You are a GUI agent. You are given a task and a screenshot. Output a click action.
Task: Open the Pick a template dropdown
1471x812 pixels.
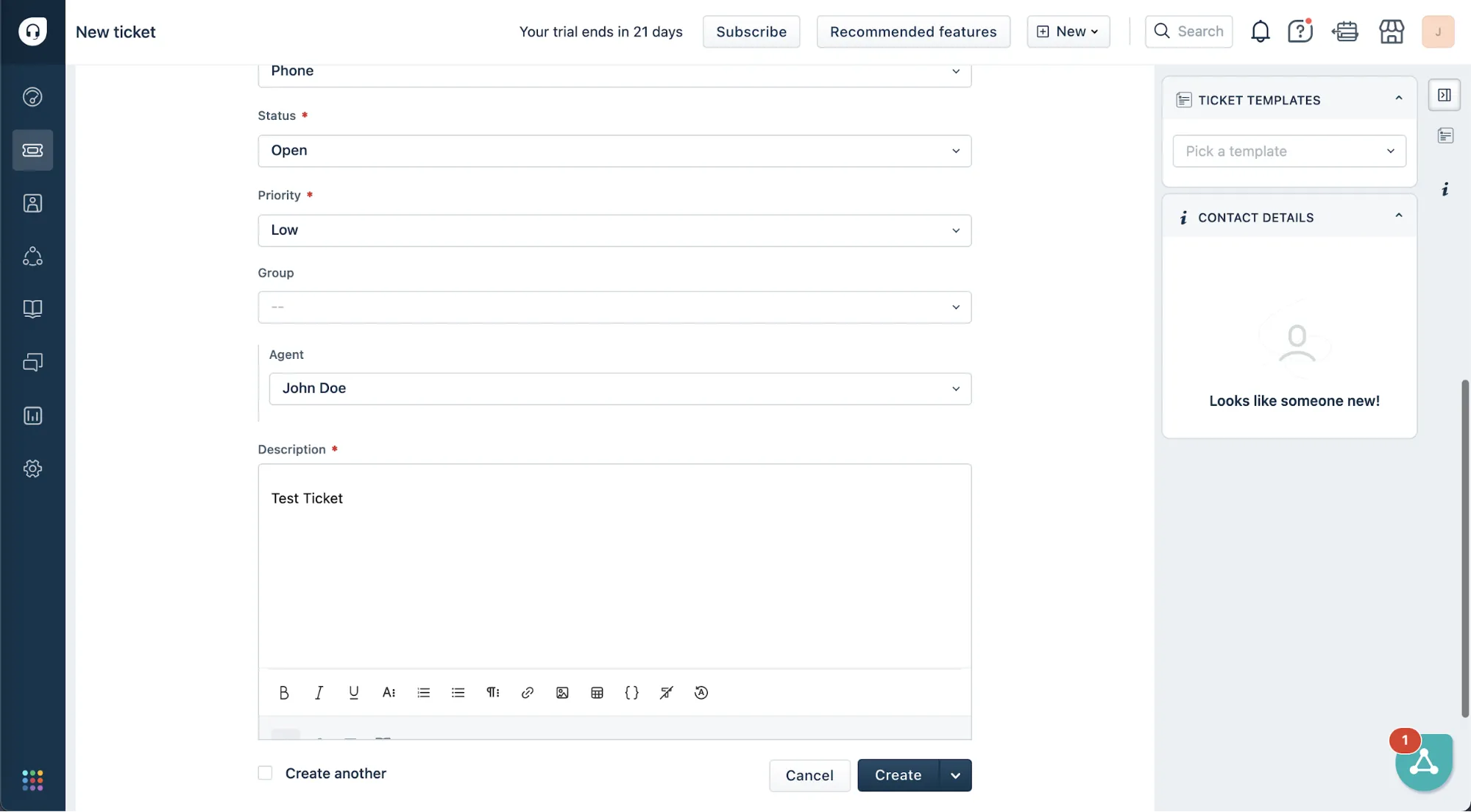tap(1289, 151)
